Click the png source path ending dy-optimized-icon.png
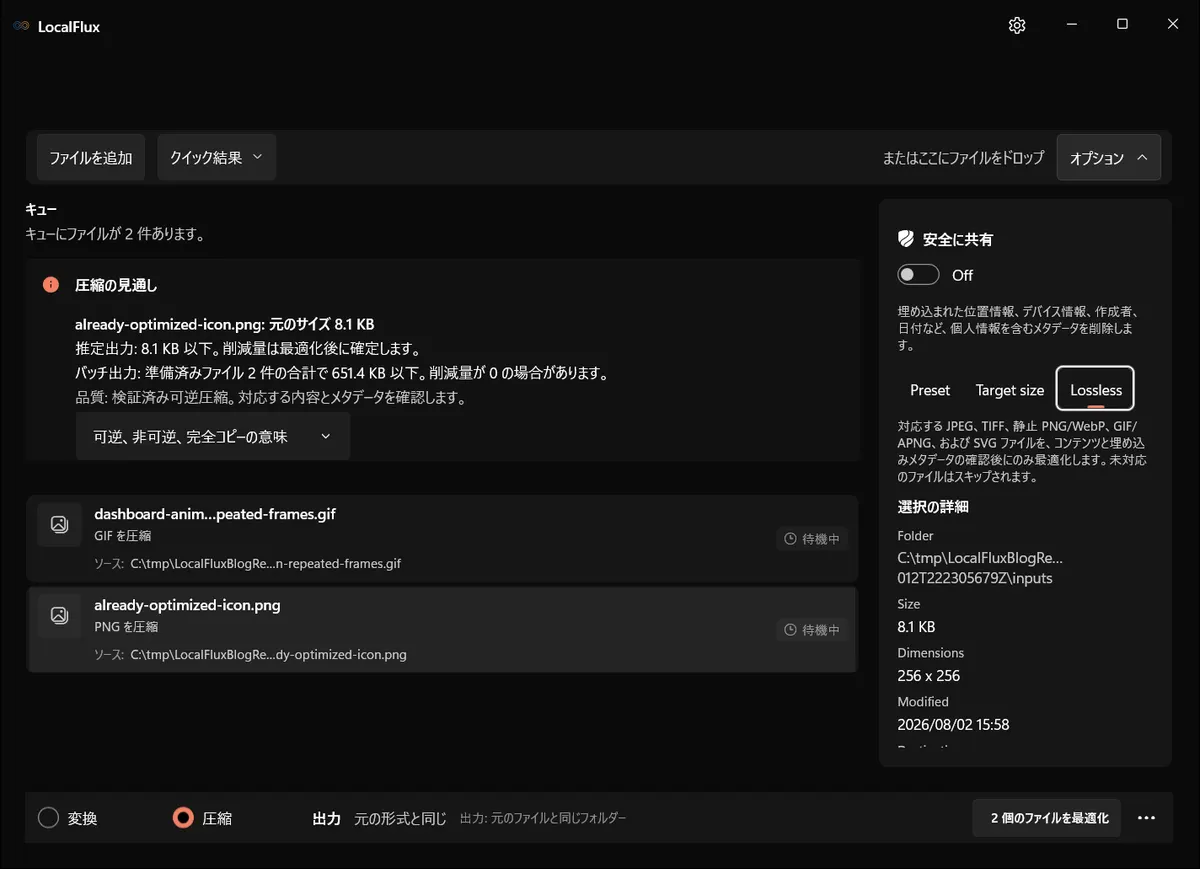 tap(269, 655)
